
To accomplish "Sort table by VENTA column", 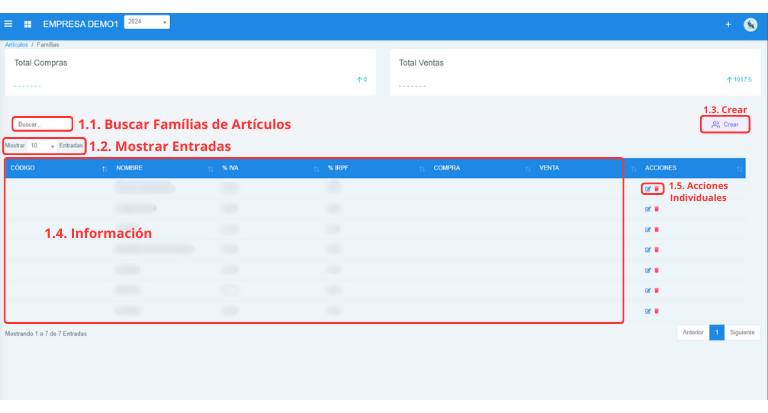I will coord(587,168).
